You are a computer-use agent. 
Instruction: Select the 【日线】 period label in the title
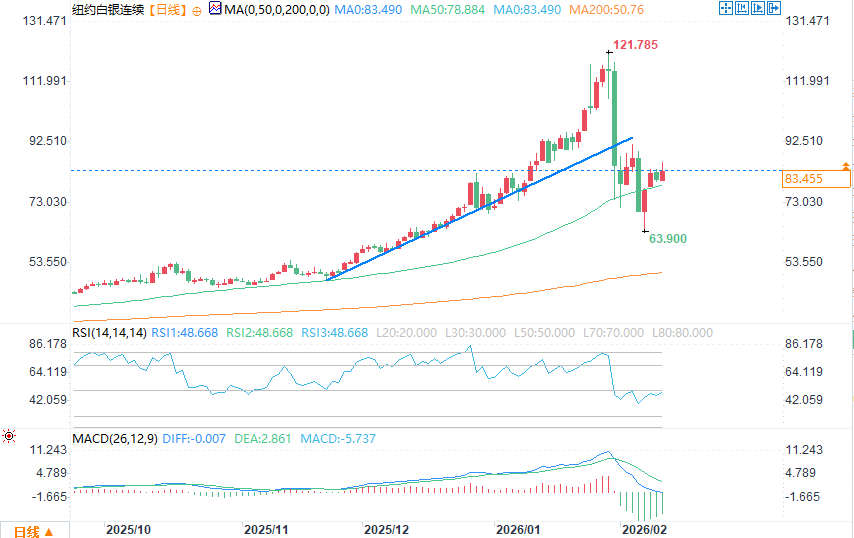(168, 10)
